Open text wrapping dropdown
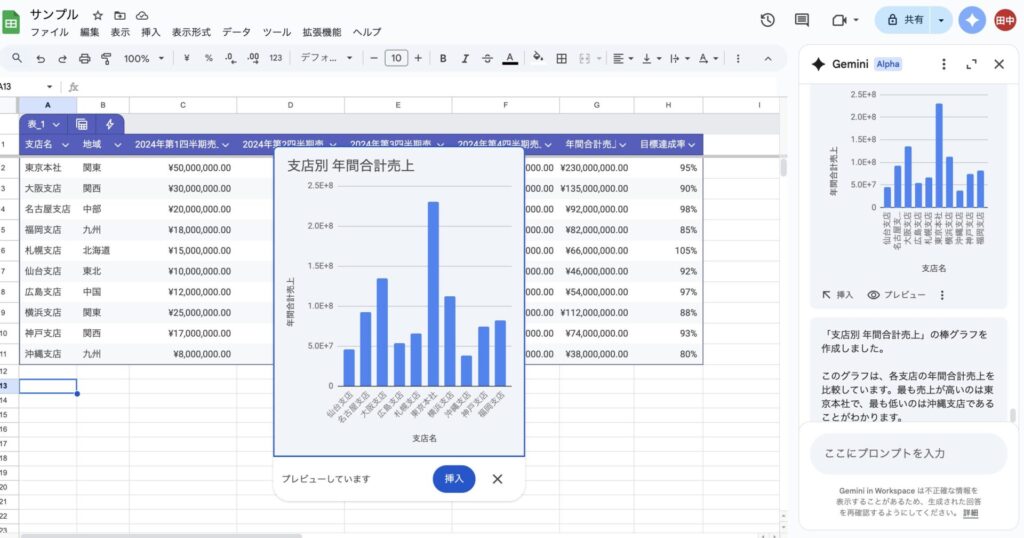1024x538 pixels. 679,58
